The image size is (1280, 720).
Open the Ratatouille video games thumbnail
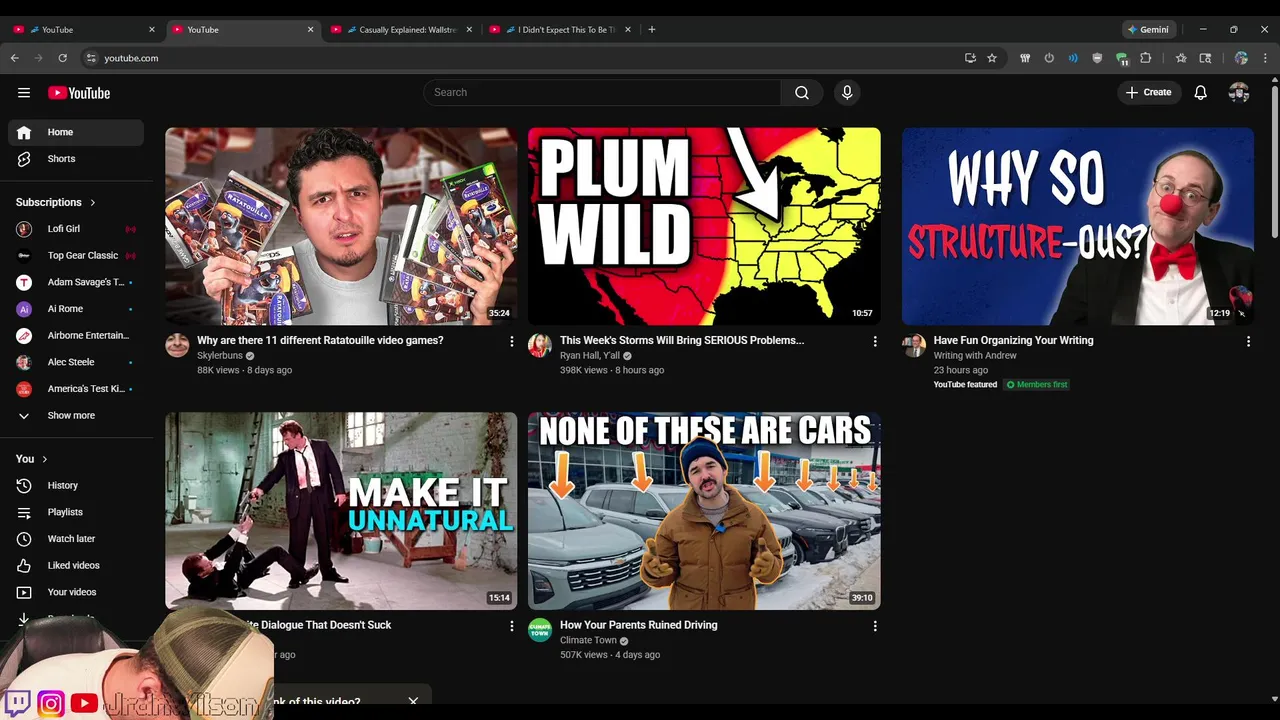tap(341, 226)
